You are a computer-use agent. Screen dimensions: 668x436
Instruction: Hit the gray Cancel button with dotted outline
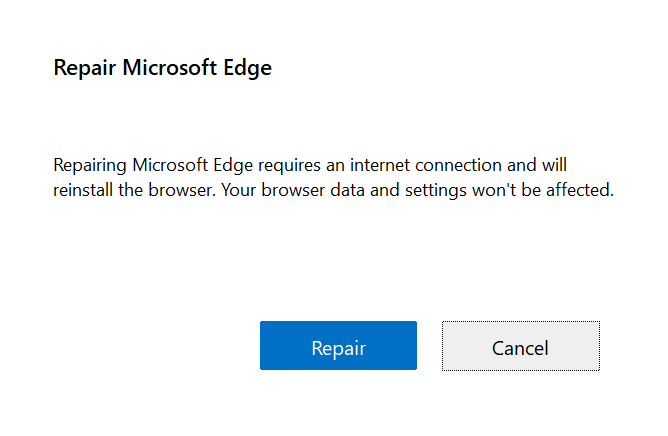point(520,346)
